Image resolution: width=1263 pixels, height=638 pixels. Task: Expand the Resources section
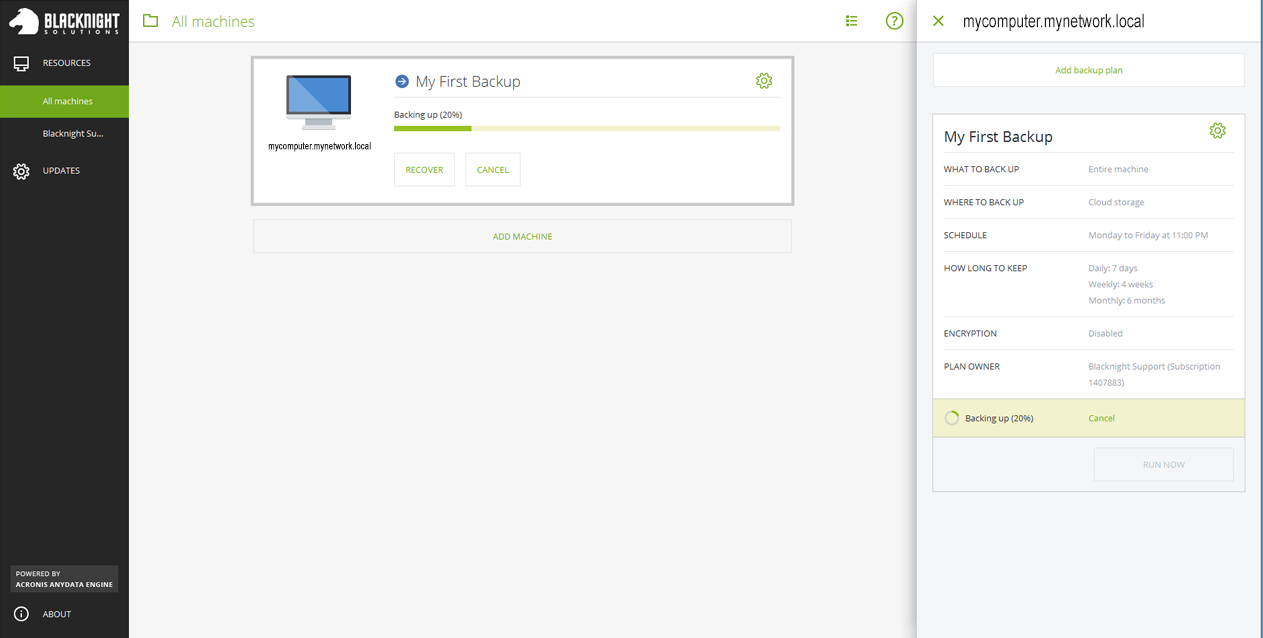coord(66,63)
